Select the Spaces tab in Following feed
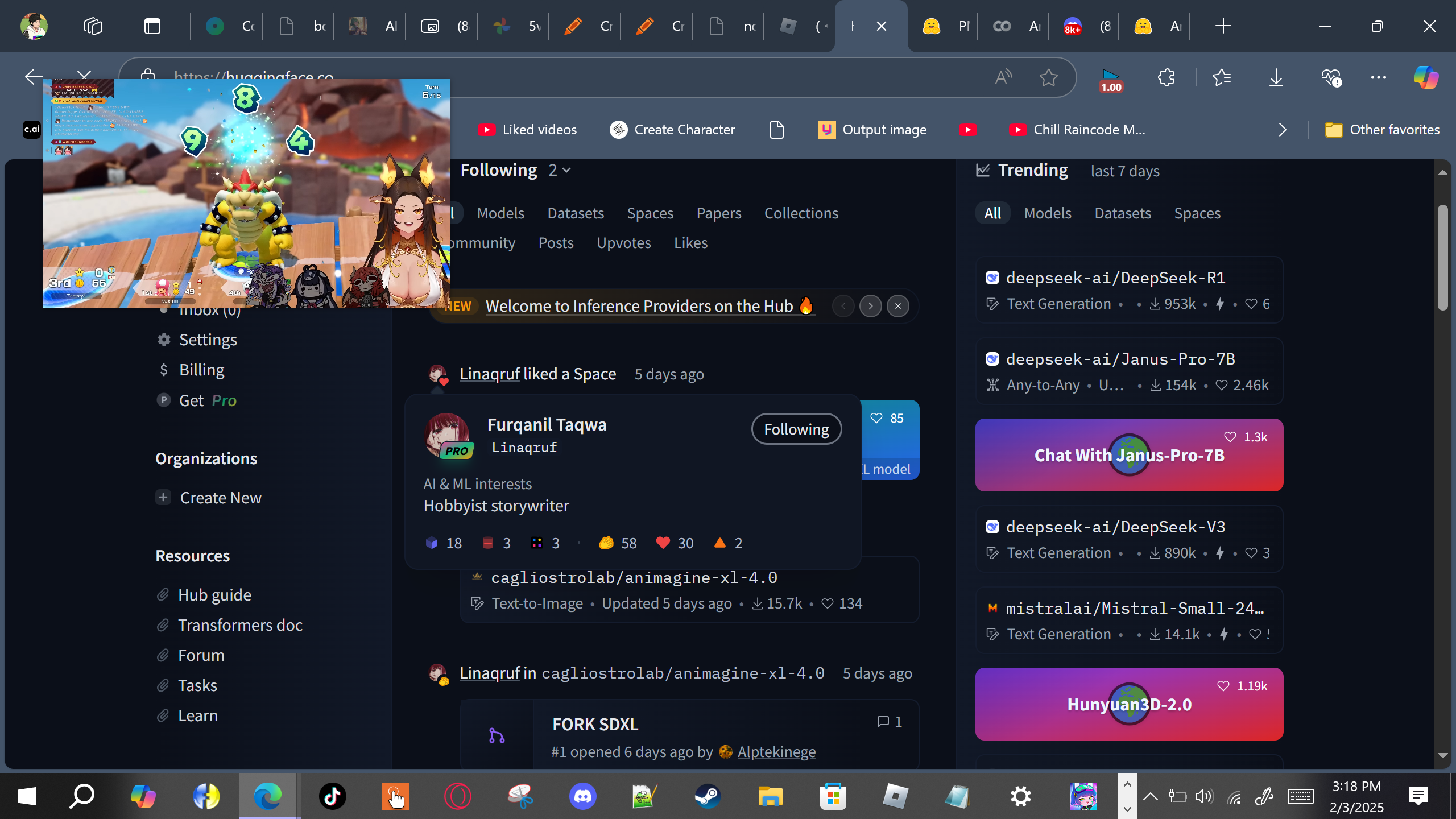Viewport: 1456px width, 819px height. click(650, 213)
